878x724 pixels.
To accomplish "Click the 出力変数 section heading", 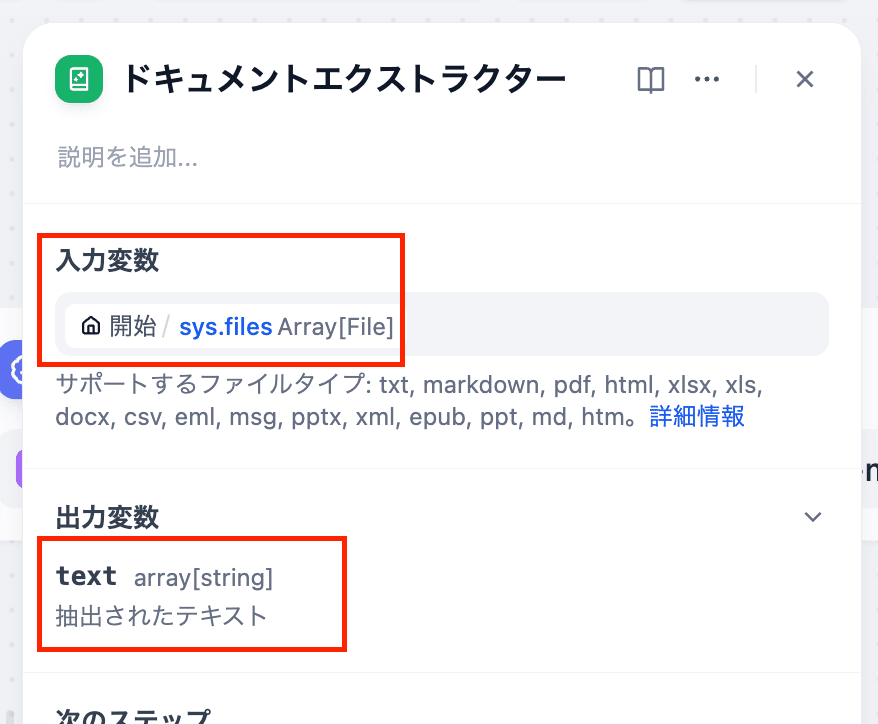I will click(x=107, y=517).
